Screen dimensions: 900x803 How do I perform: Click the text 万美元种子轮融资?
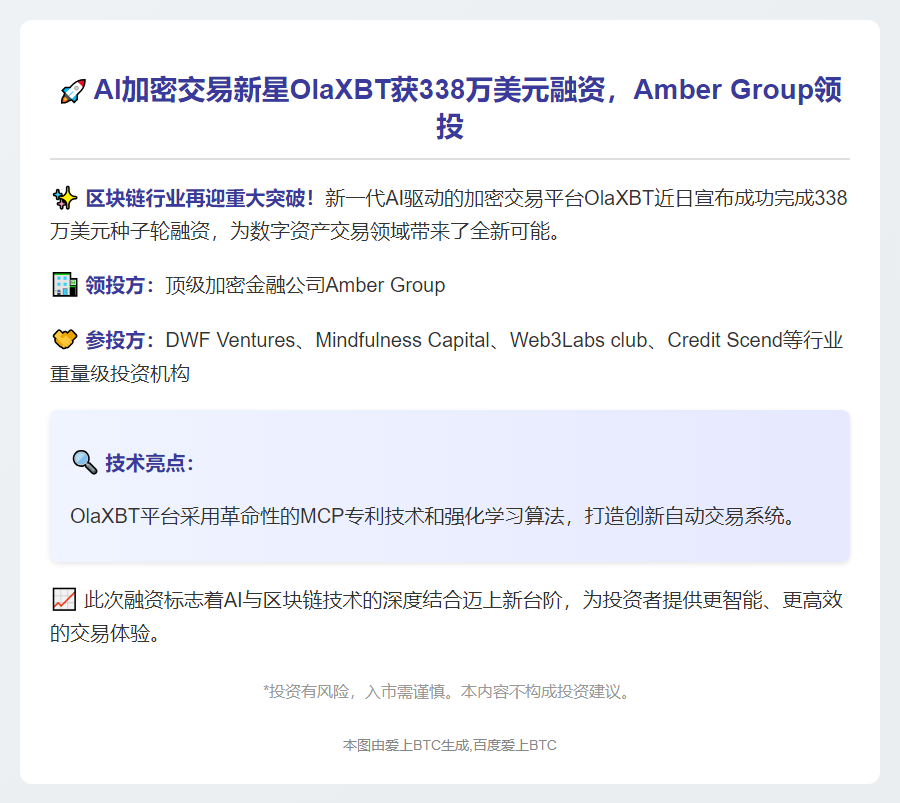pyautogui.click(x=130, y=231)
